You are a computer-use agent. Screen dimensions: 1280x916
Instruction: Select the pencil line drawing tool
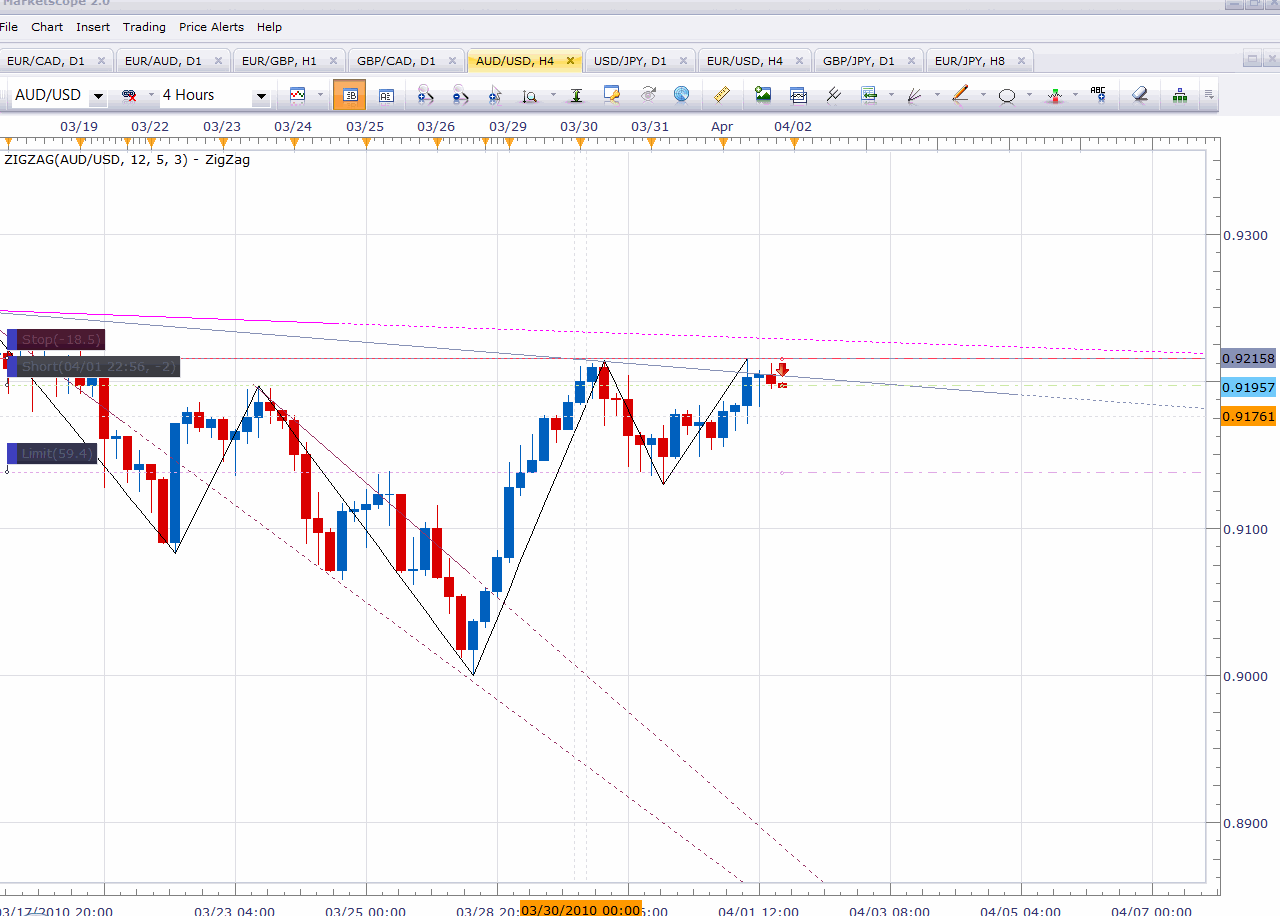(960, 95)
